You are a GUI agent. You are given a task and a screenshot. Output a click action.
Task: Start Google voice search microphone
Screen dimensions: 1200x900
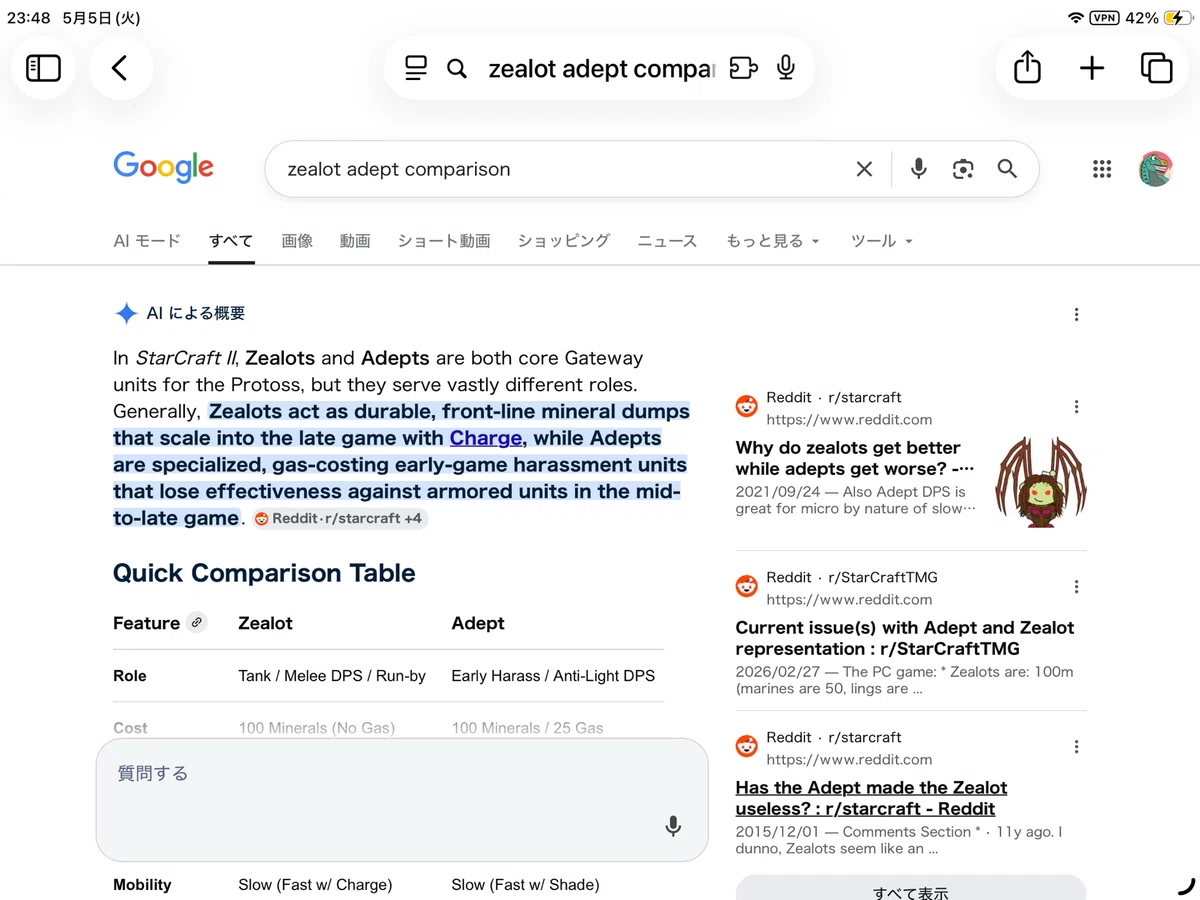tap(918, 169)
